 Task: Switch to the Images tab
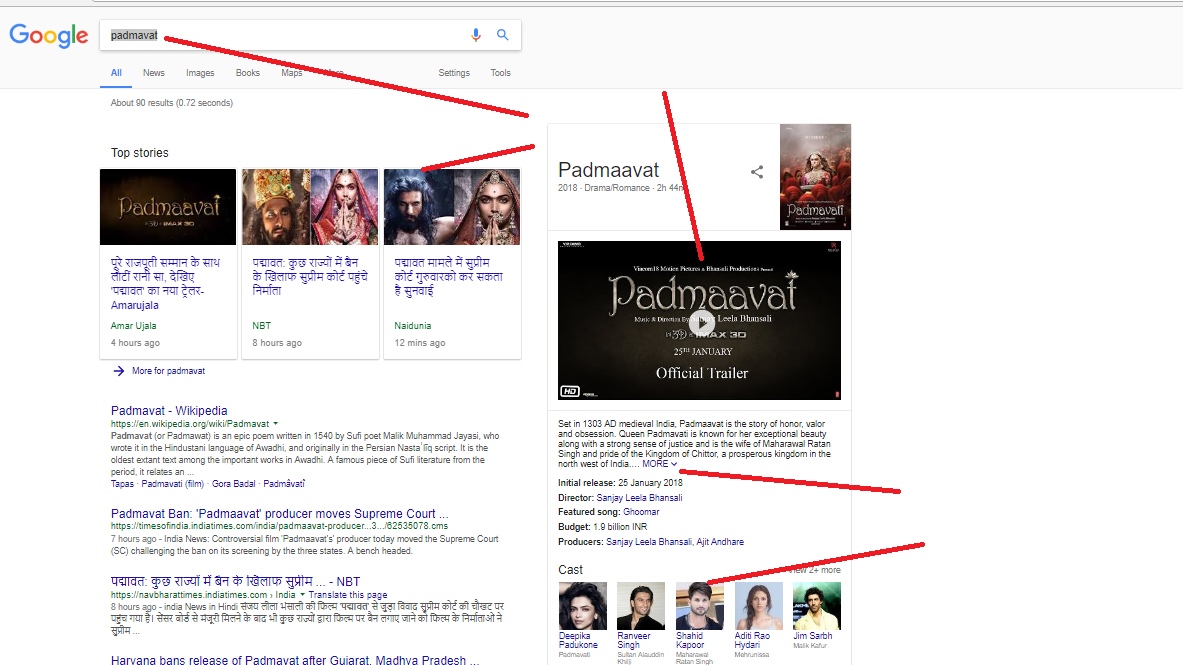pyautogui.click(x=200, y=73)
